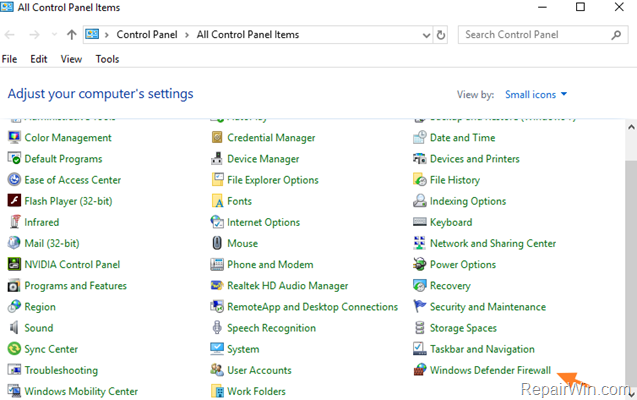Open the Sync Center icon
The height and width of the screenshot is (400, 637).
pyautogui.click(x=14, y=349)
